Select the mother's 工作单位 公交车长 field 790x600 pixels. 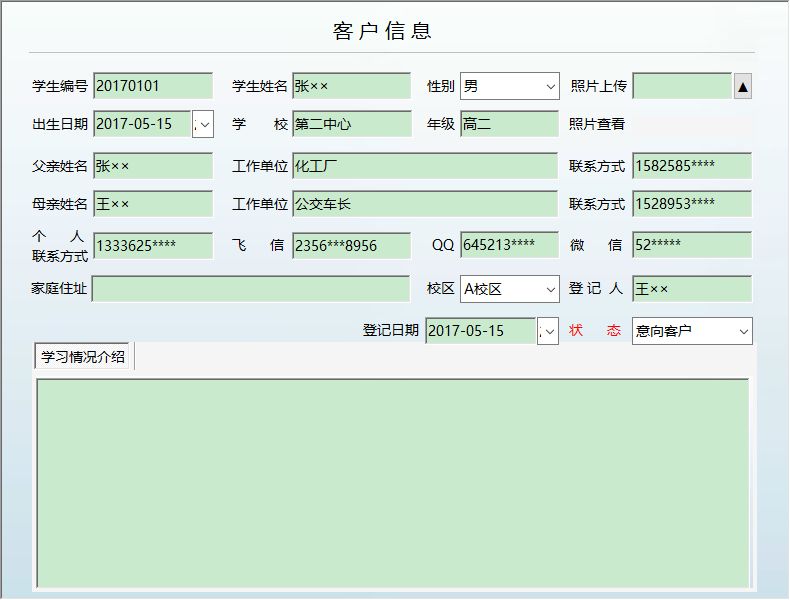coord(425,204)
